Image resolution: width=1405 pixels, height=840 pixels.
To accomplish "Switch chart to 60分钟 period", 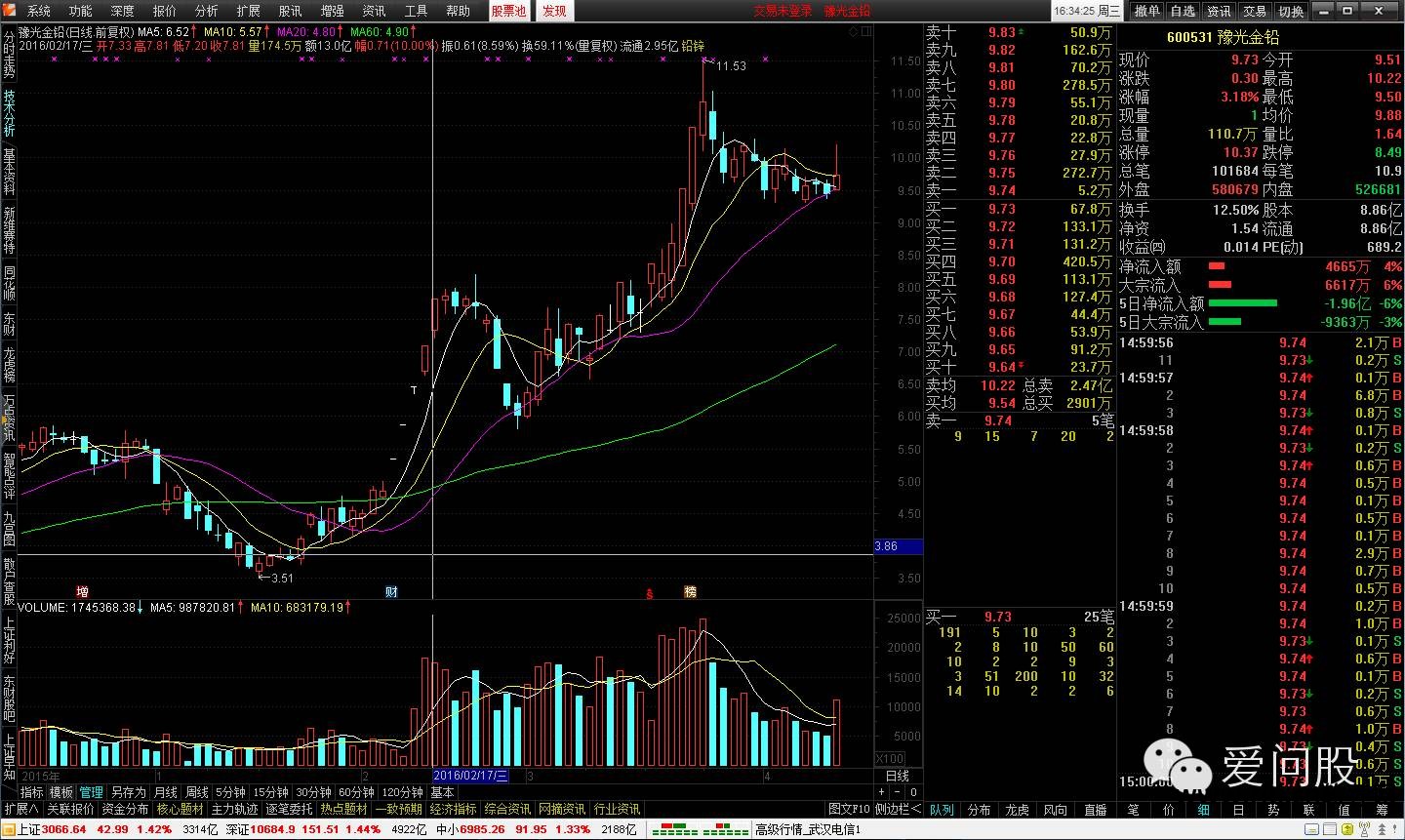I will 357,792.
